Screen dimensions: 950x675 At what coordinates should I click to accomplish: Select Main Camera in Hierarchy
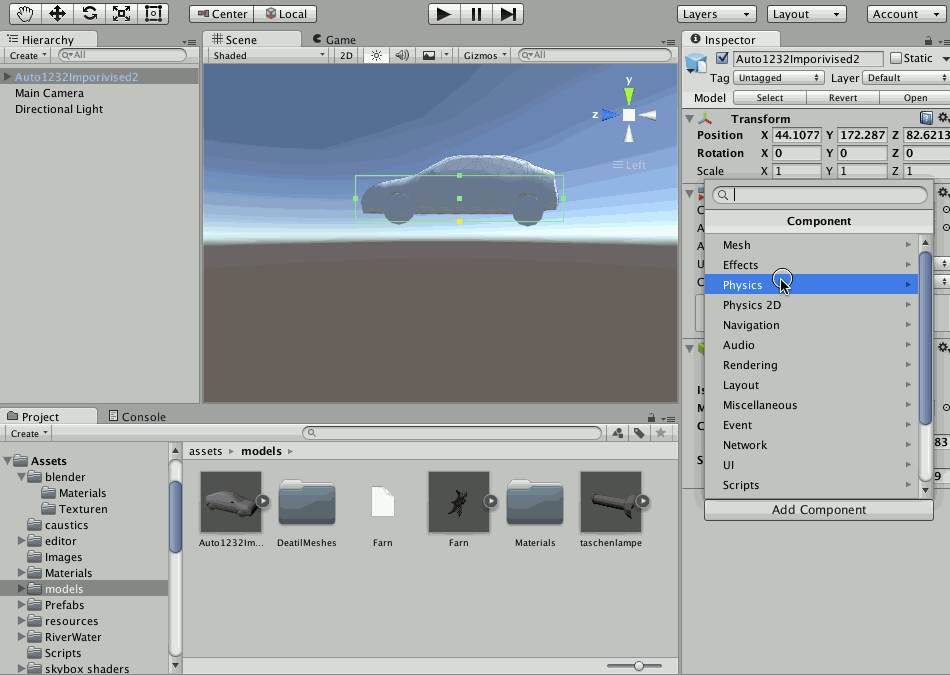click(49, 93)
